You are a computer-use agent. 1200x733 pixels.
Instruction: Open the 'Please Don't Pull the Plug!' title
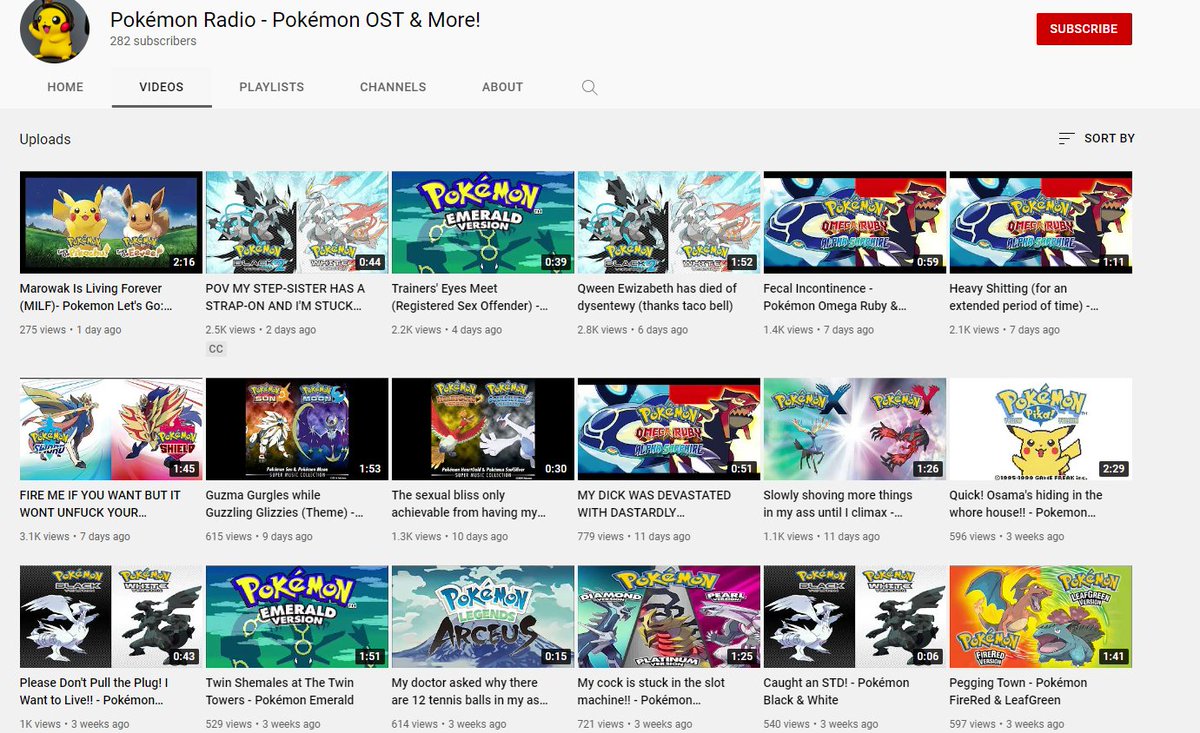click(x=95, y=691)
